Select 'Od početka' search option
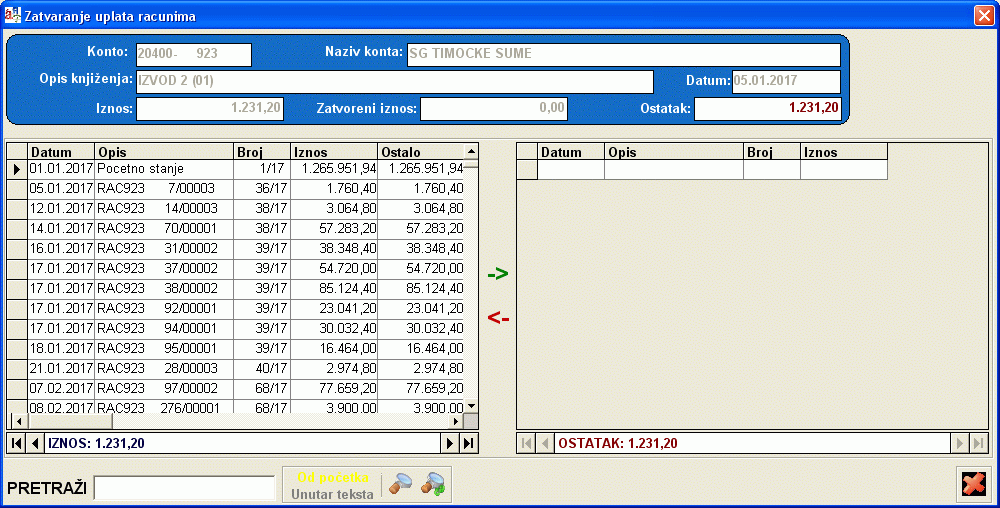The width and height of the screenshot is (1000, 508). 332,477
